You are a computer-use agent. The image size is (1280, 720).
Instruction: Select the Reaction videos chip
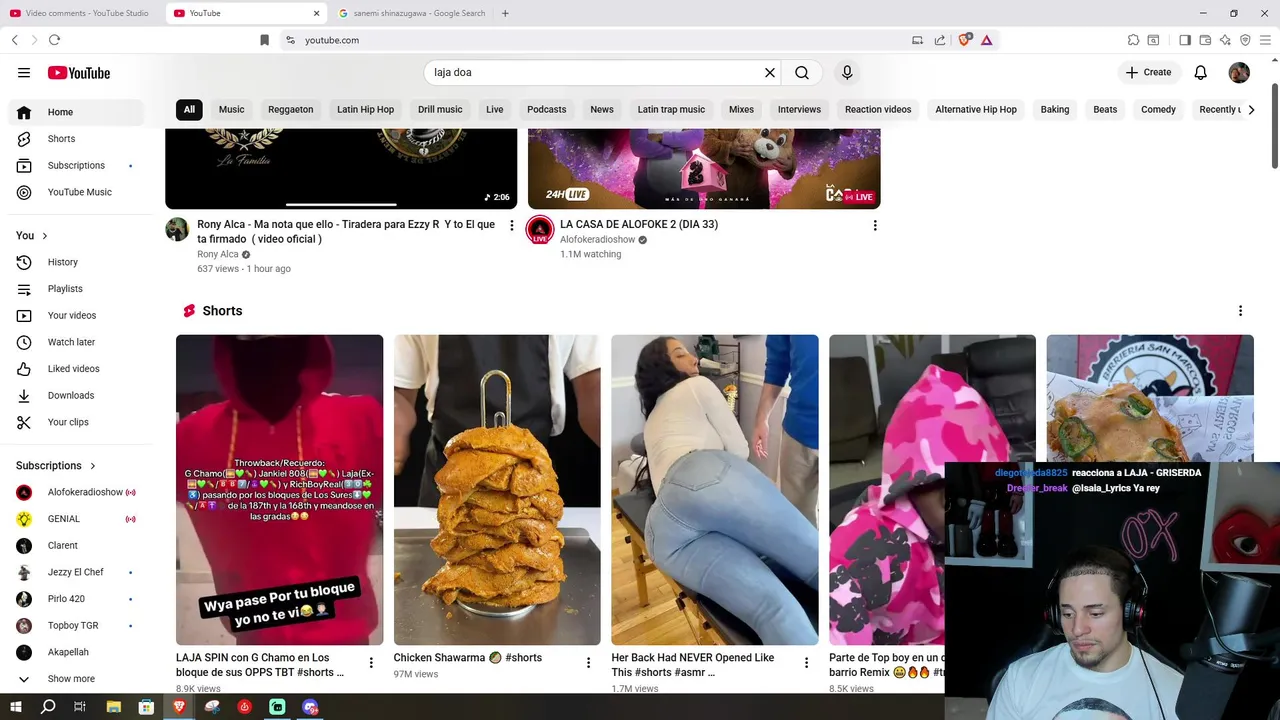(x=878, y=109)
